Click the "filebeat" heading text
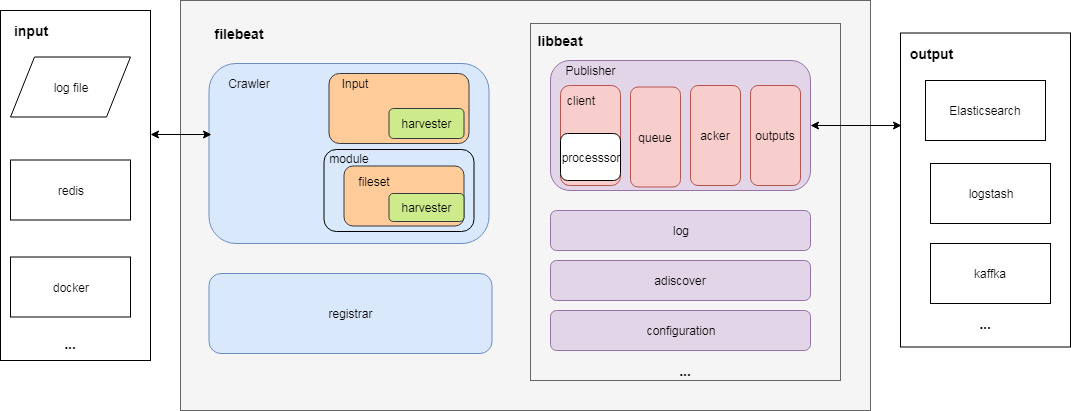Image resolution: width=1071 pixels, height=411 pixels. (x=239, y=35)
